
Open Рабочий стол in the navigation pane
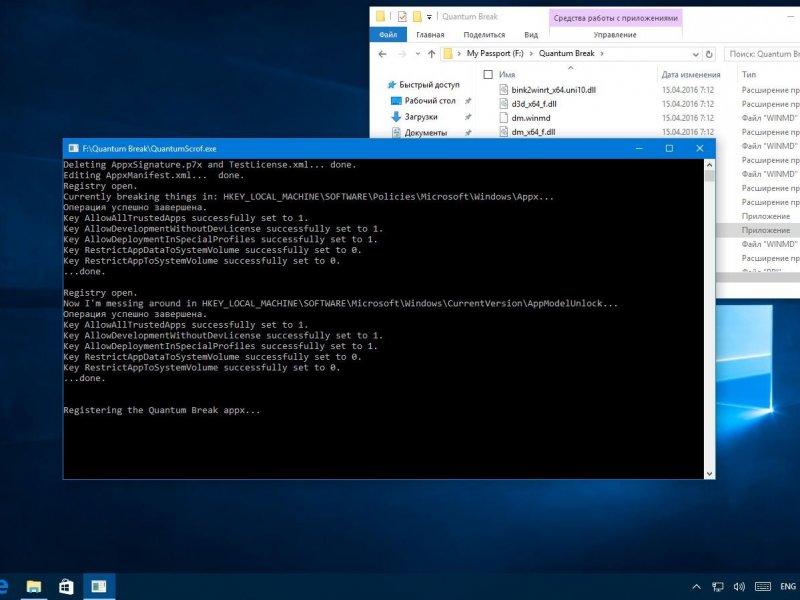(430, 101)
